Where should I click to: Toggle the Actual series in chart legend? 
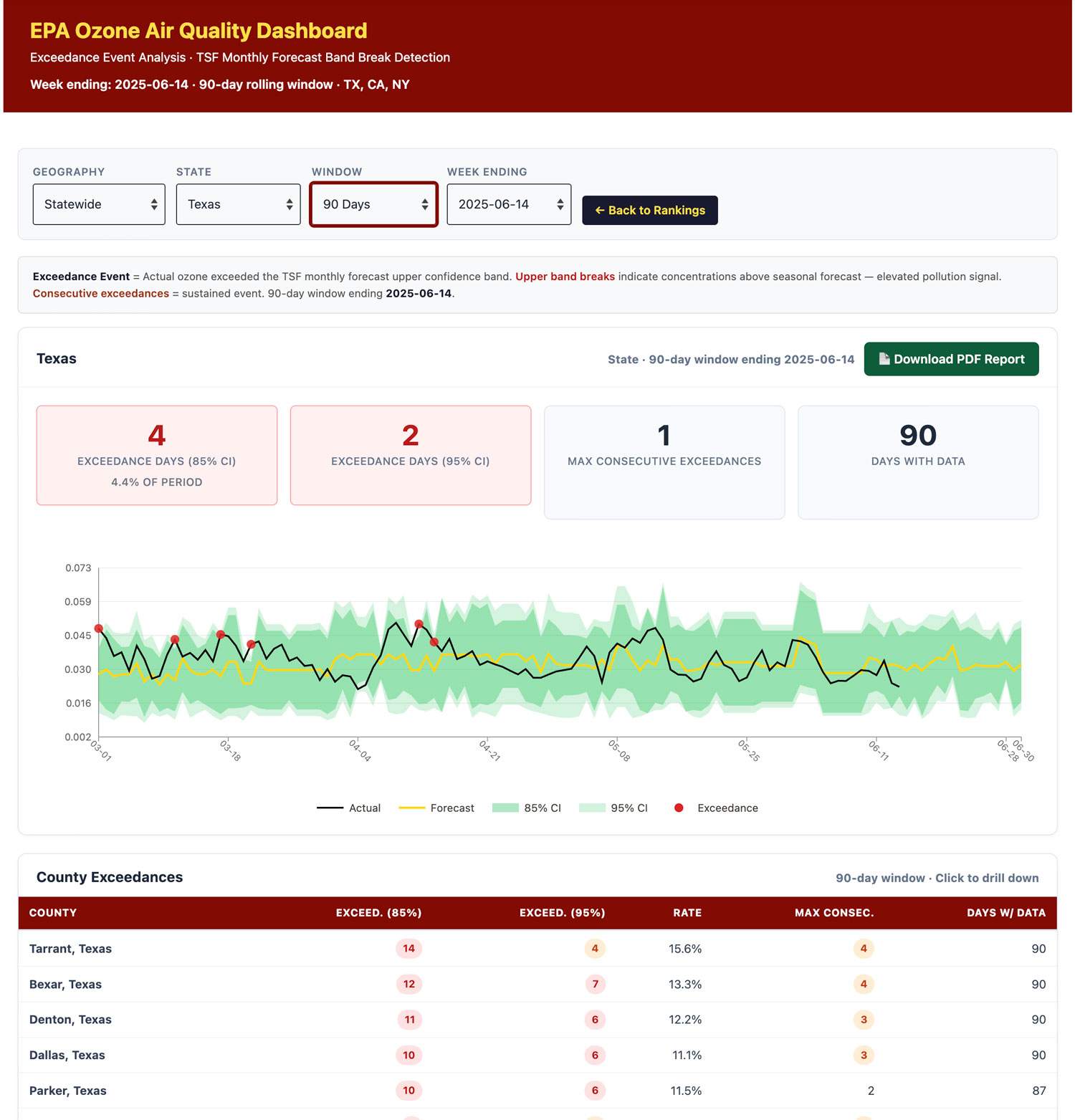(349, 808)
